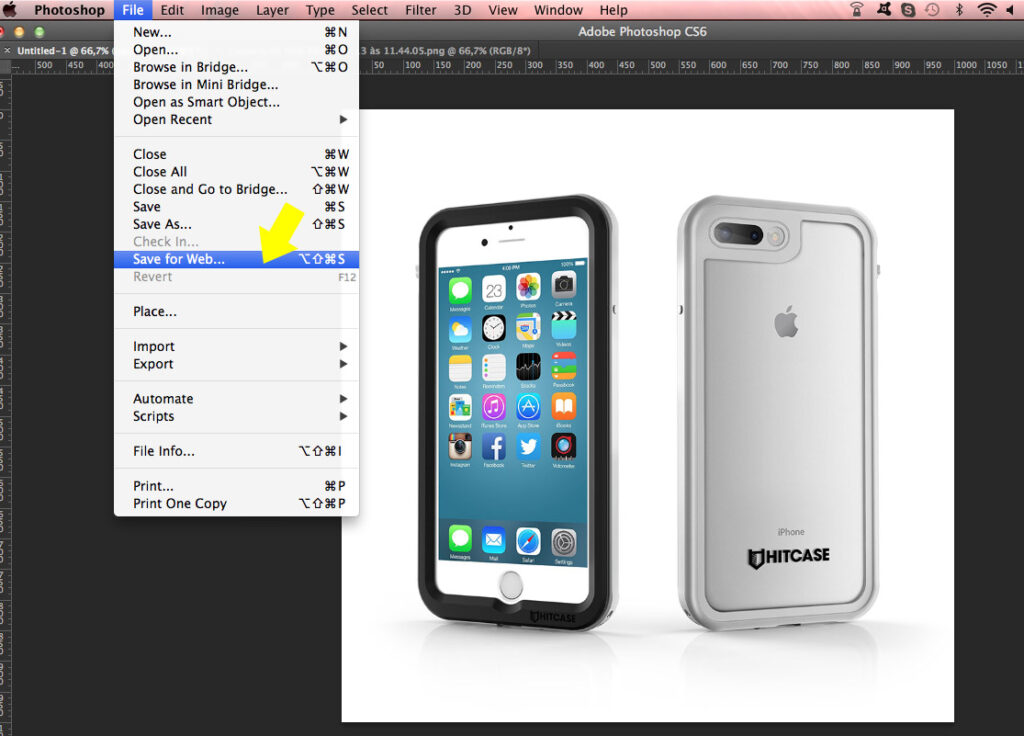Open the Apple menu
1024x736 pixels.
coord(9,10)
